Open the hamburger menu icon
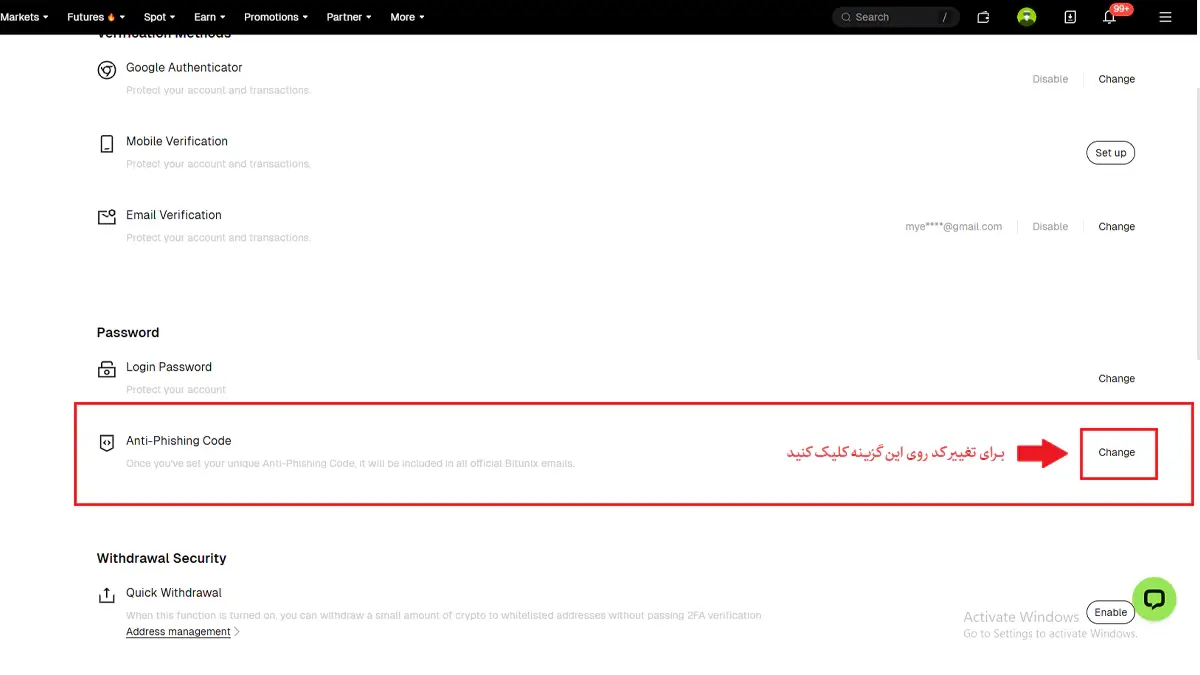The height and width of the screenshot is (675, 1200). [1165, 17]
